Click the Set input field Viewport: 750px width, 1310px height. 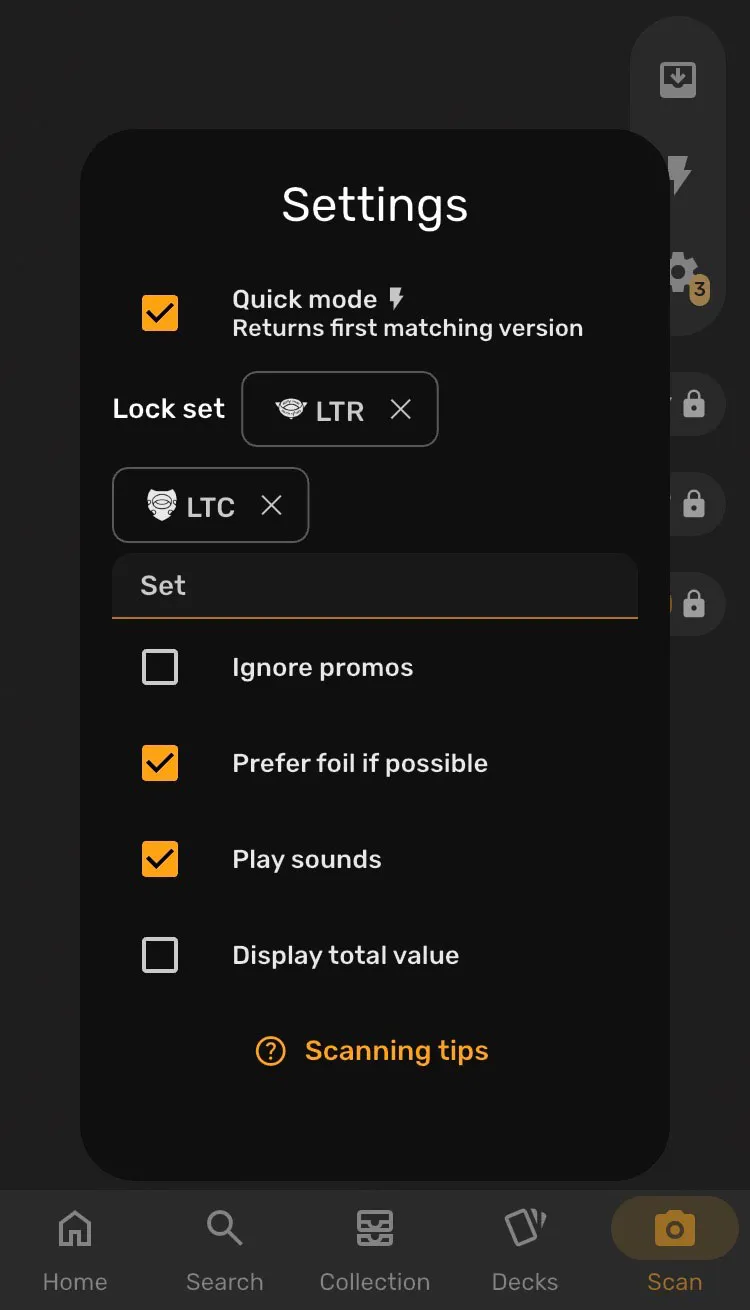pos(375,586)
